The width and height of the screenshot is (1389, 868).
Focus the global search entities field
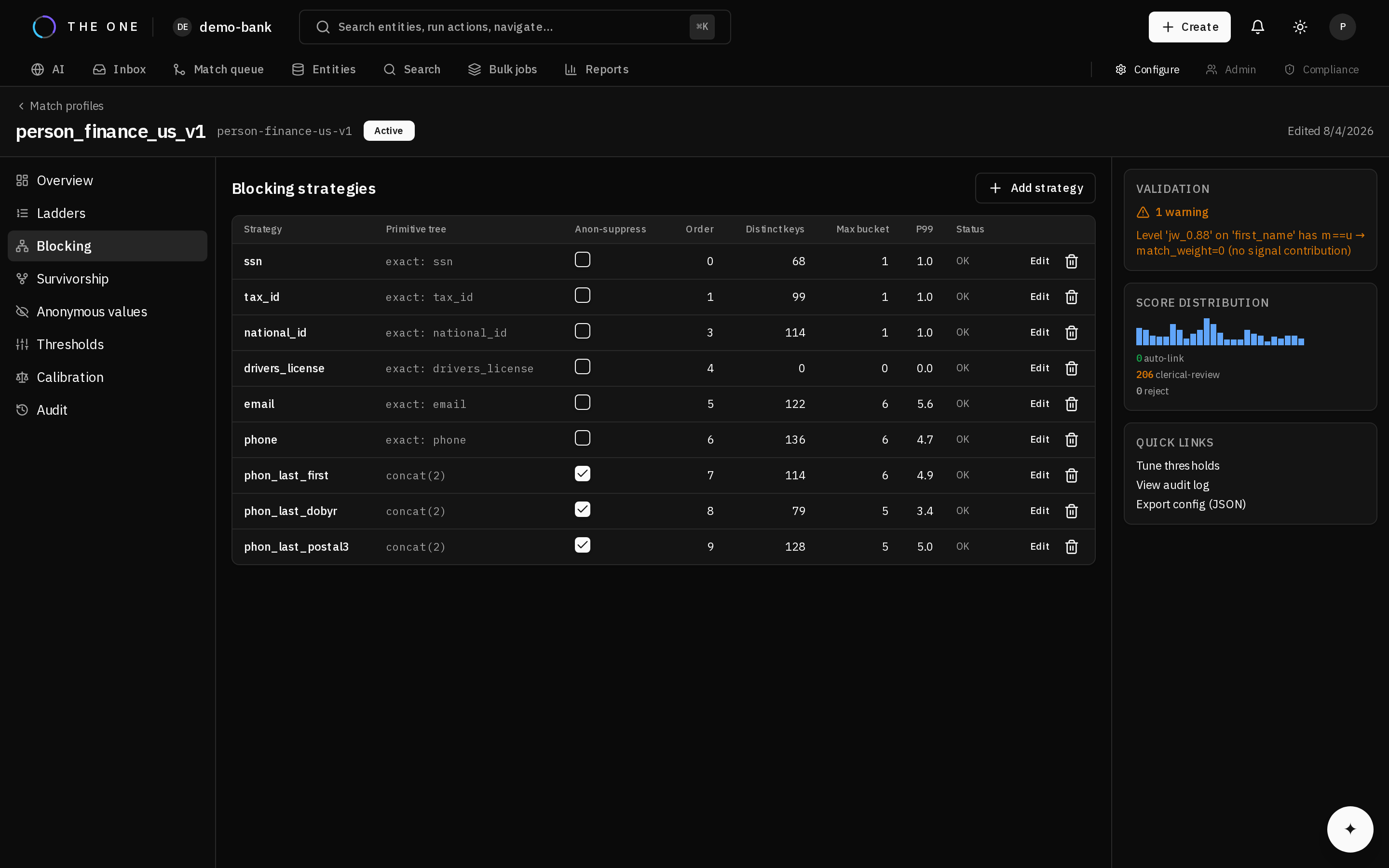514,27
